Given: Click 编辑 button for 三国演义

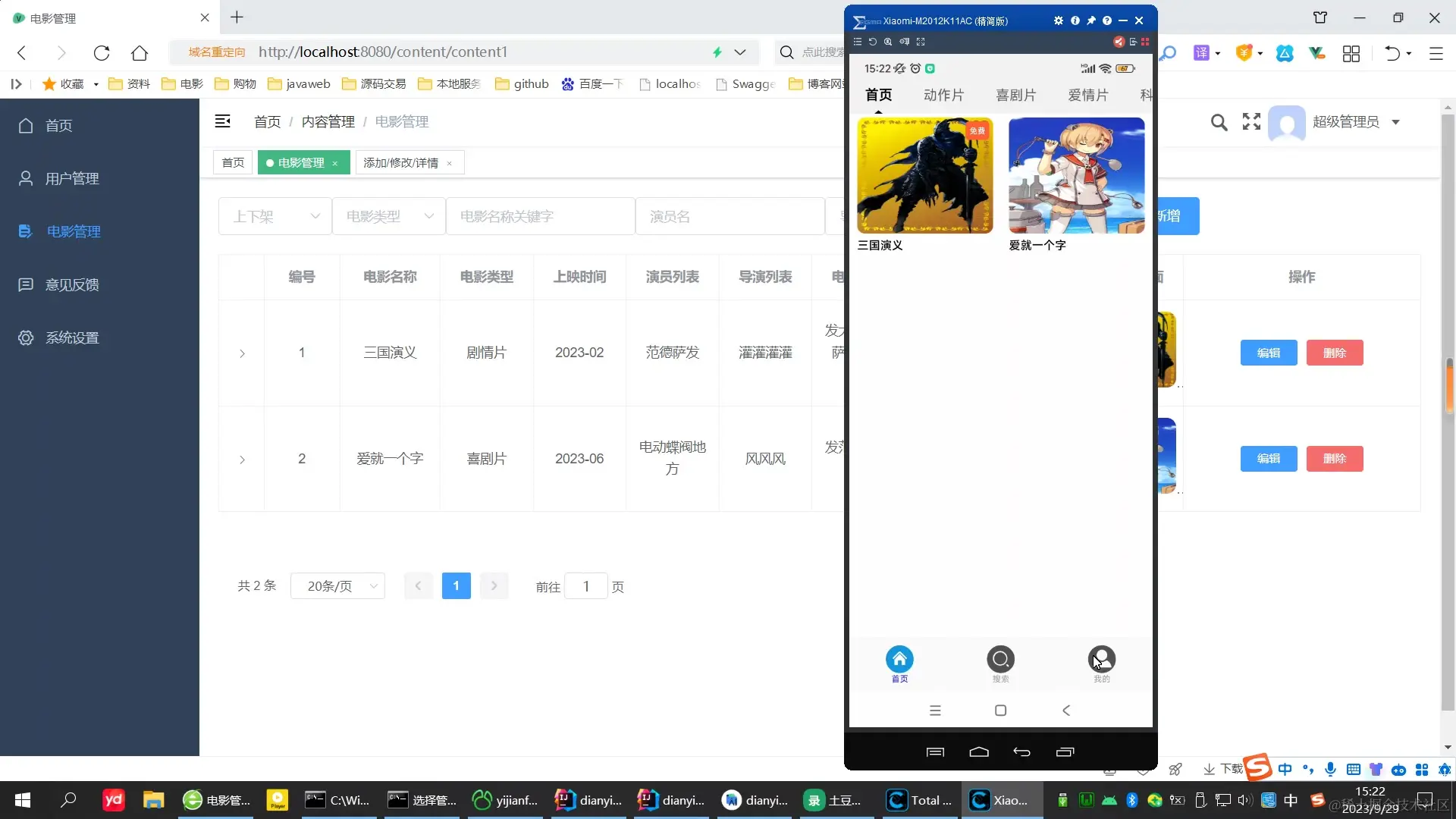Looking at the screenshot, I should coord(1268,353).
